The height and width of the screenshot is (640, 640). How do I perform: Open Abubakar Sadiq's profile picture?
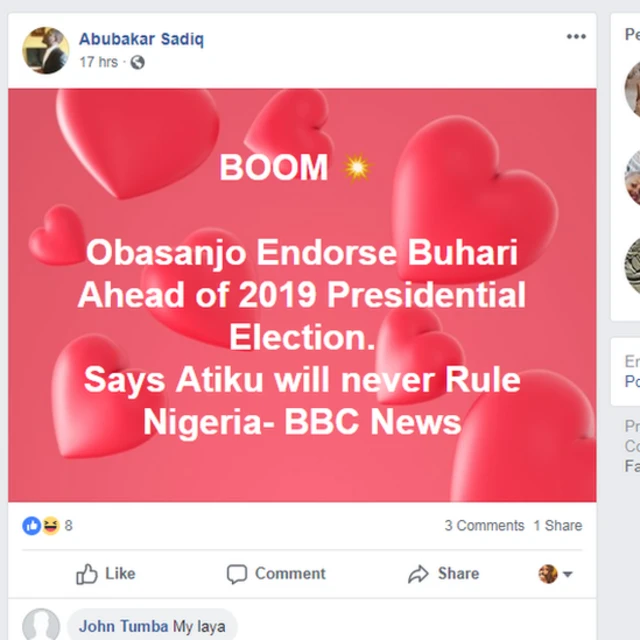click(x=46, y=50)
